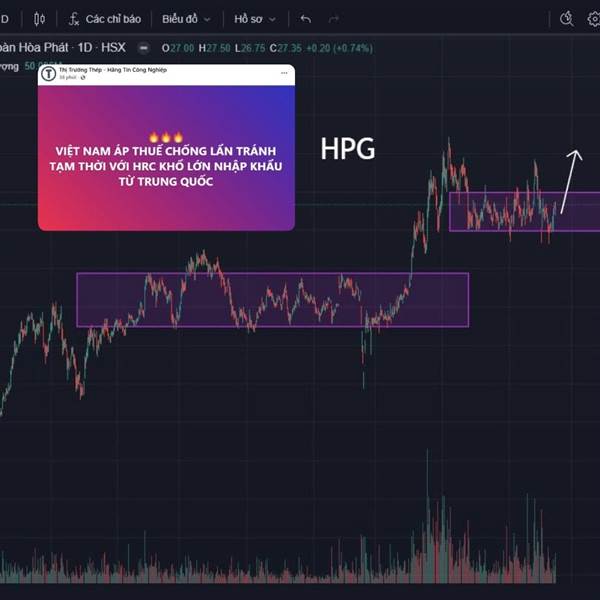
Task: Redo the chart action
Action: [x=334, y=19]
